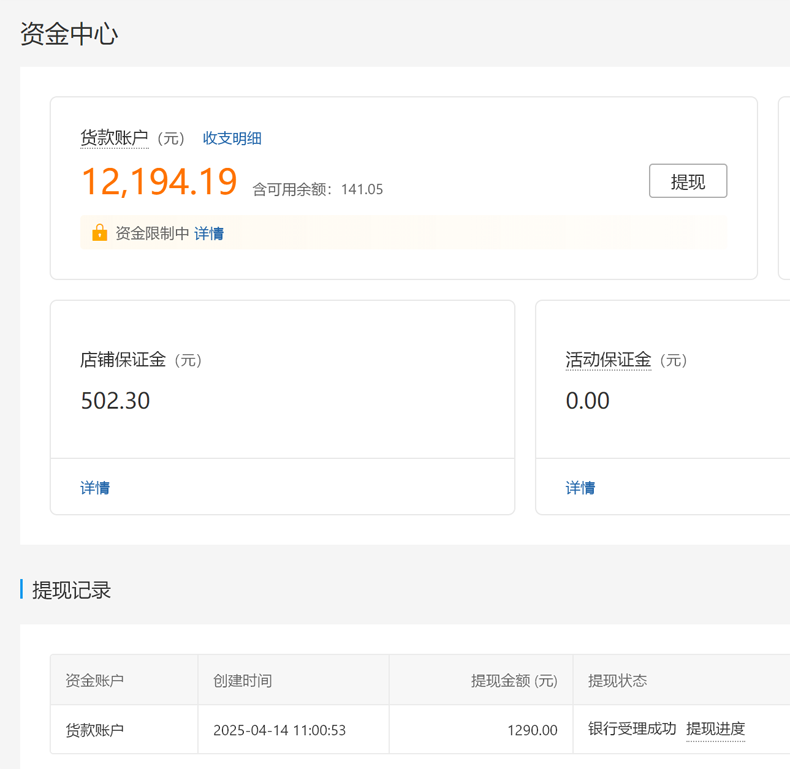Viewport: 790px width, 769px height.
Task: Click the 提现 button
Action: (688, 181)
